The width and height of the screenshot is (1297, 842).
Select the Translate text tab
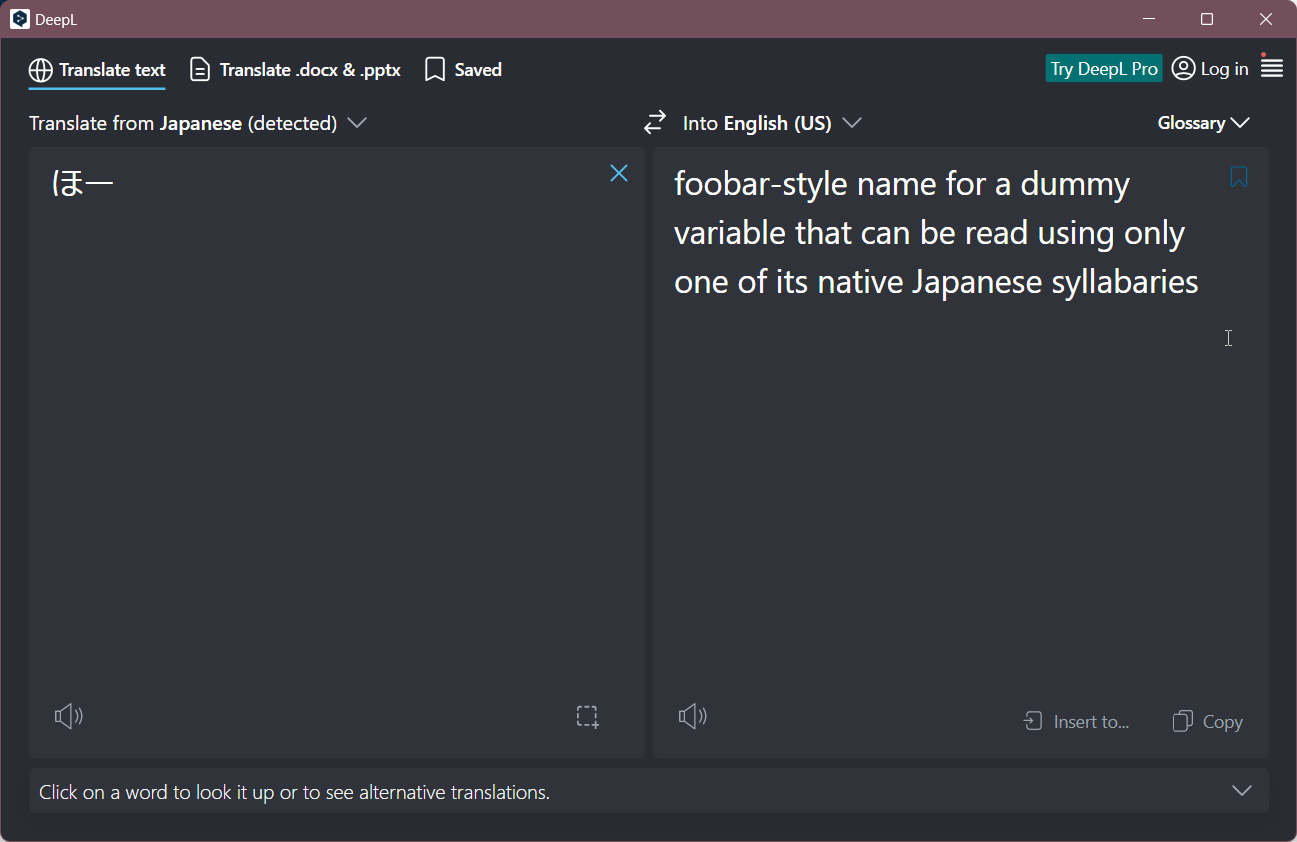(97, 70)
